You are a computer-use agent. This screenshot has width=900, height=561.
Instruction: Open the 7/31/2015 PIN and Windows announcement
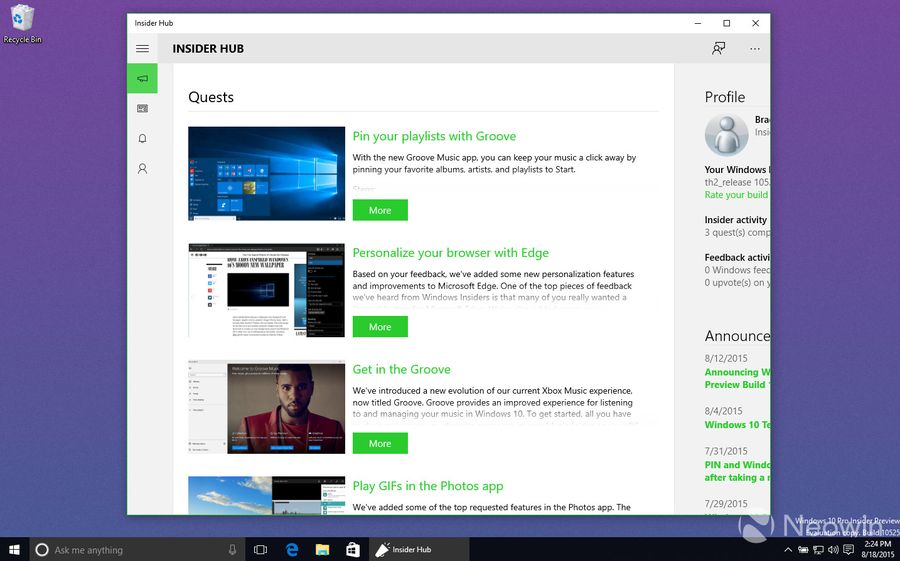pos(738,471)
